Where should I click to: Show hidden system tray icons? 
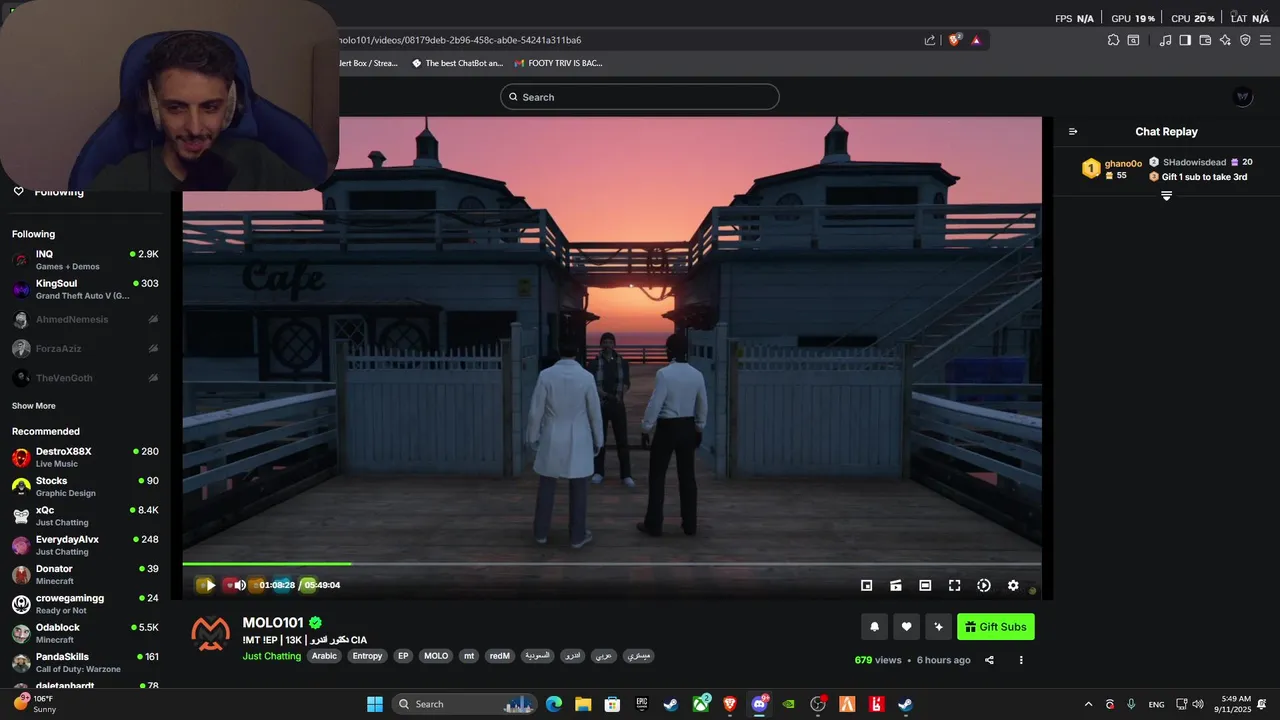[1088, 704]
